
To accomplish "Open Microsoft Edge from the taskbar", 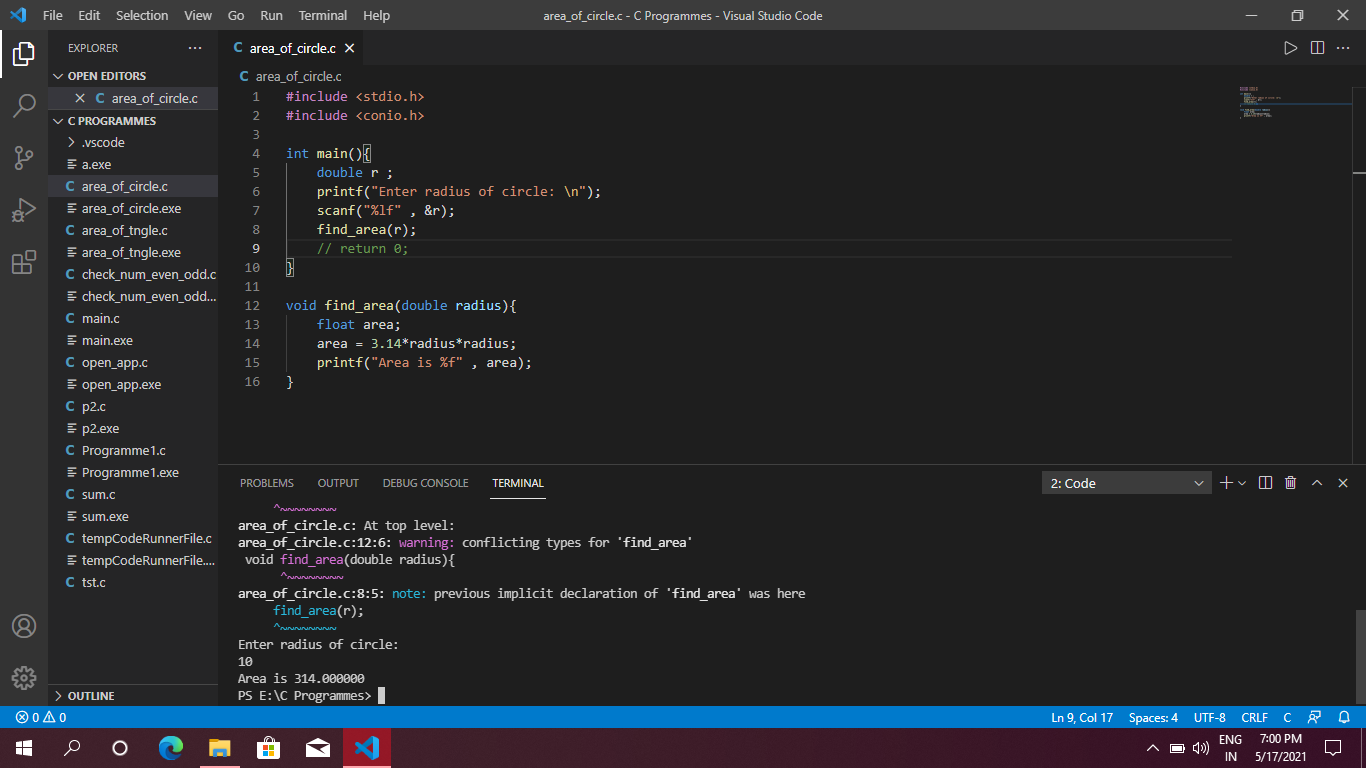I will (171, 748).
